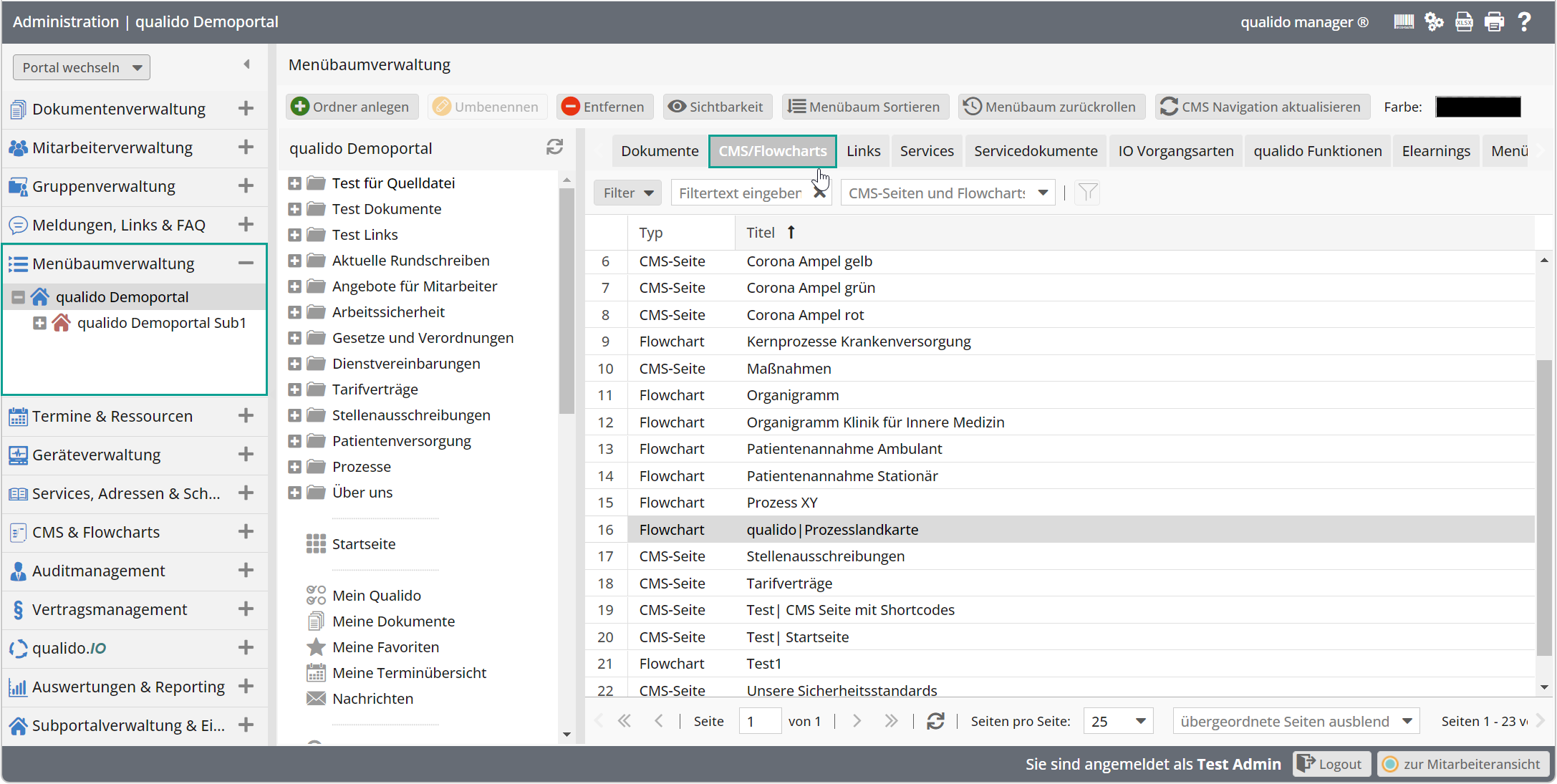The image size is (1557, 784).
Task: Select row qualido|Prozesslandkarte
Action: coord(1059,530)
